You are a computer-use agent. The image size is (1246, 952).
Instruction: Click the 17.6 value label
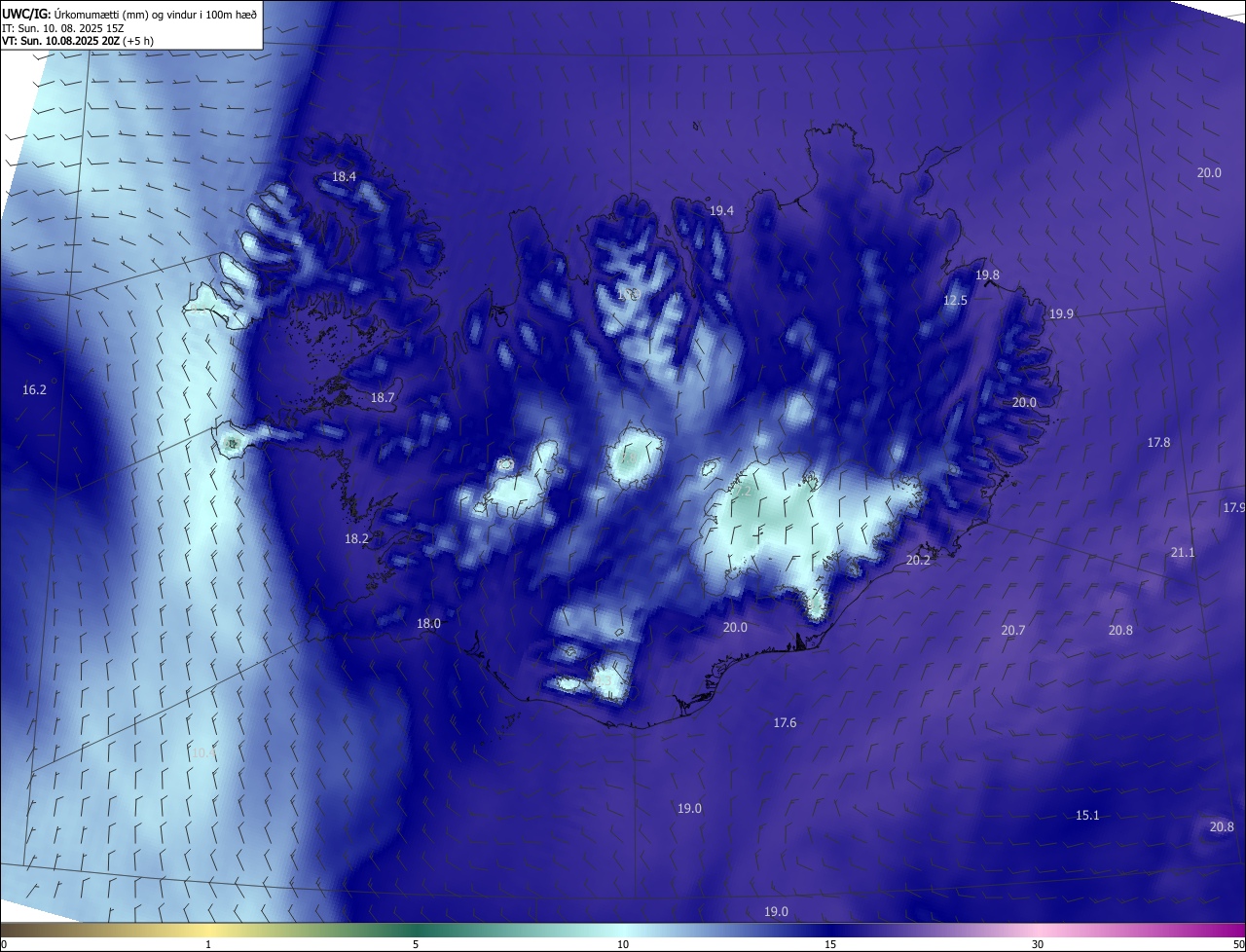785,723
